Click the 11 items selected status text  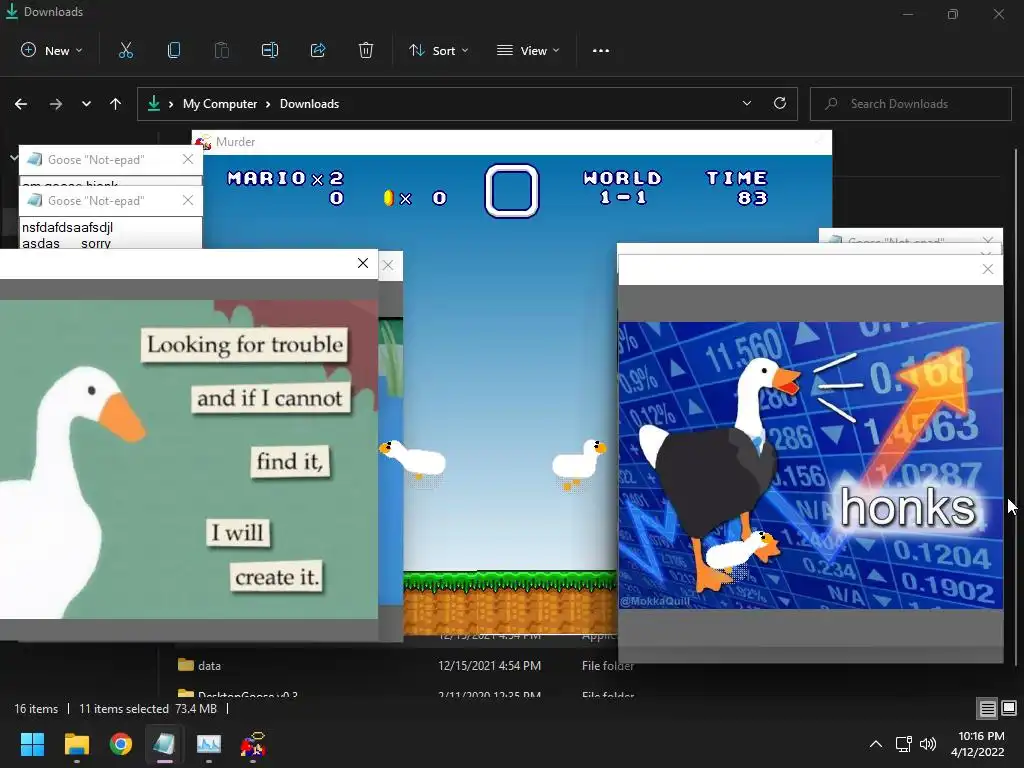click(123, 709)
